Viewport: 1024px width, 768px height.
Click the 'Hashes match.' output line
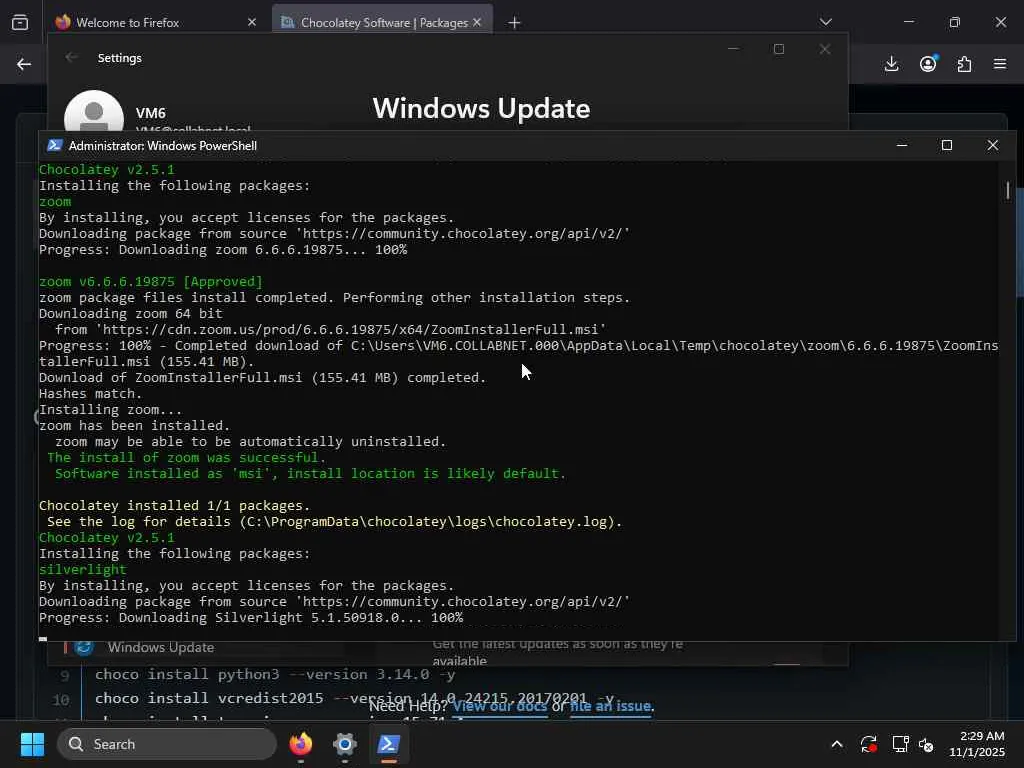(90, 394)
